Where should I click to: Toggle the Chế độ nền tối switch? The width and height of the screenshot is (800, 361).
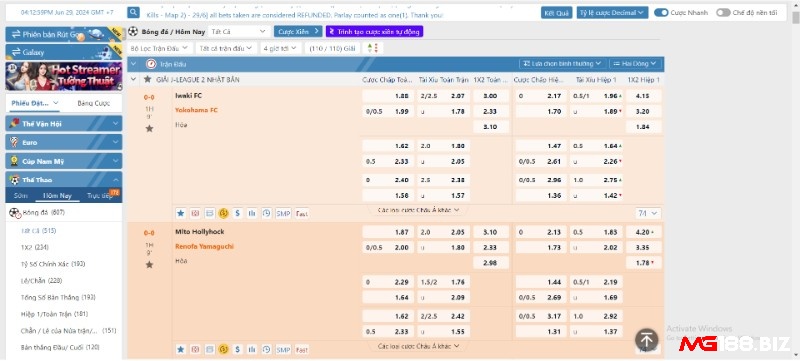pos(723,12)
